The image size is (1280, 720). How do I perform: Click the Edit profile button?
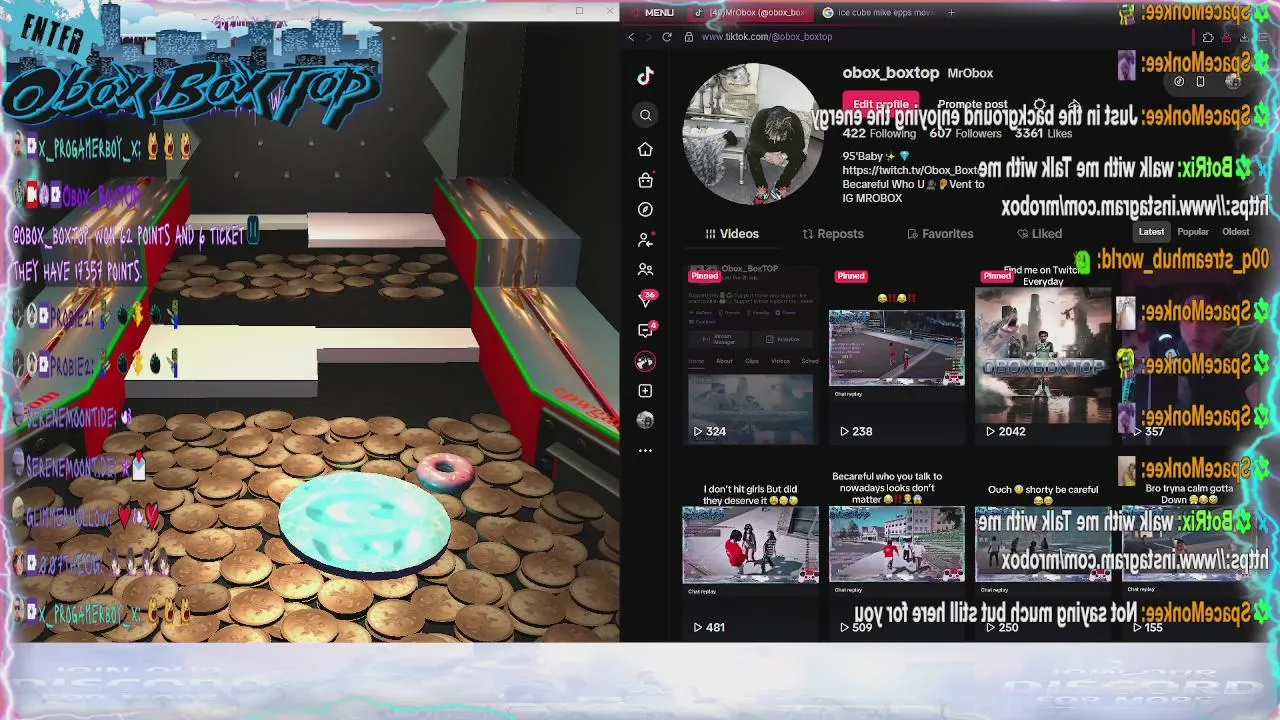click(x=881, y=104)
